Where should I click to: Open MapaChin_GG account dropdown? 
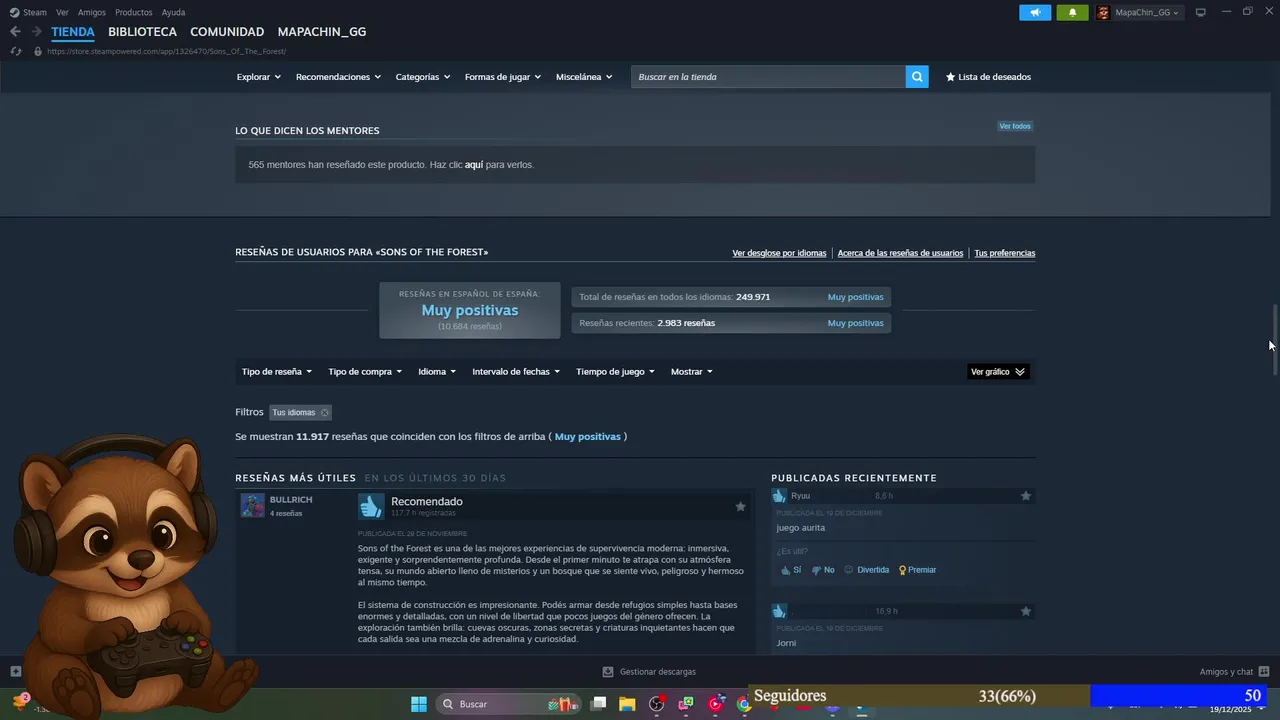point(1148,12)
